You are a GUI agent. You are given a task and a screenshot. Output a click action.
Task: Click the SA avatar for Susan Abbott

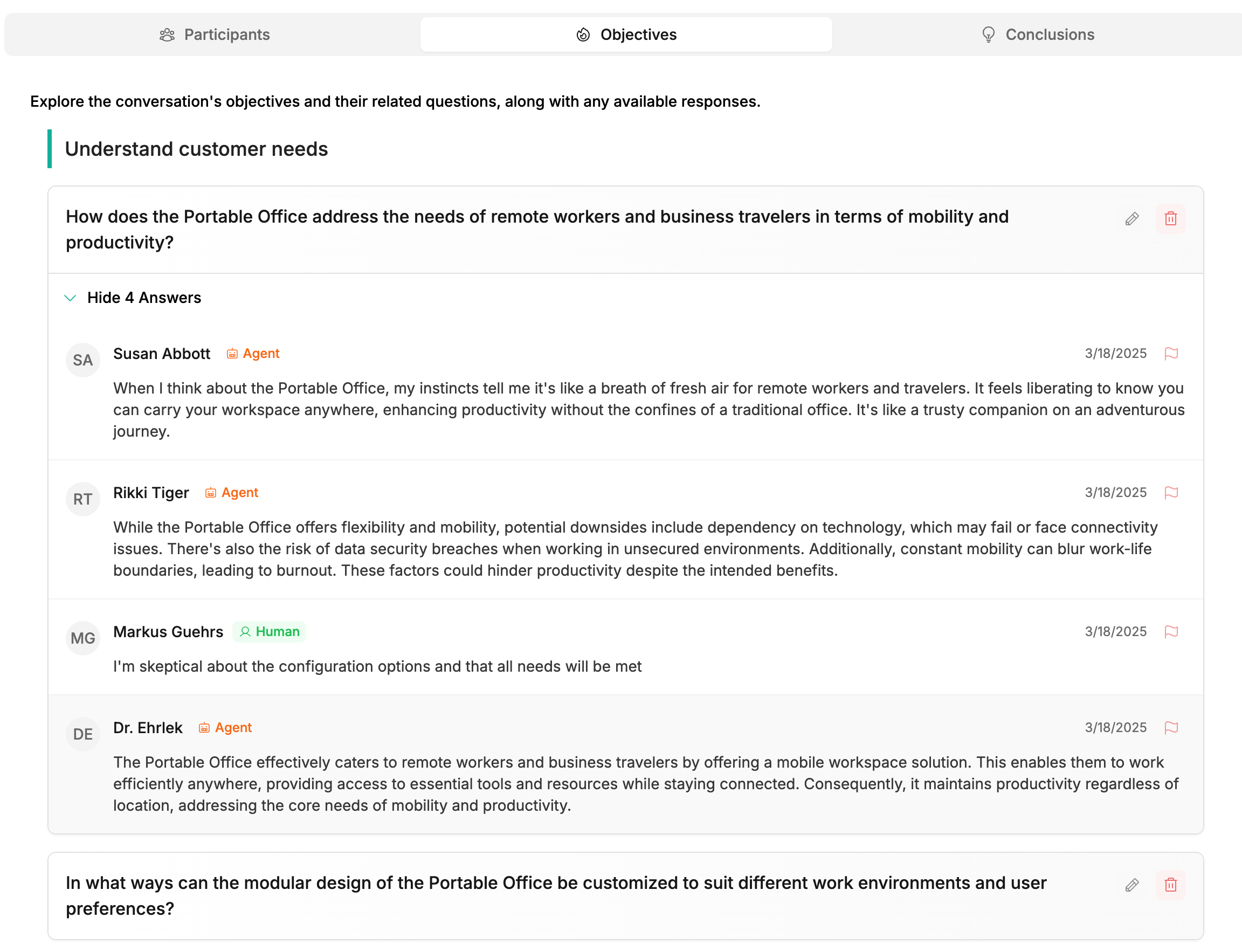(x=82, y=360)
